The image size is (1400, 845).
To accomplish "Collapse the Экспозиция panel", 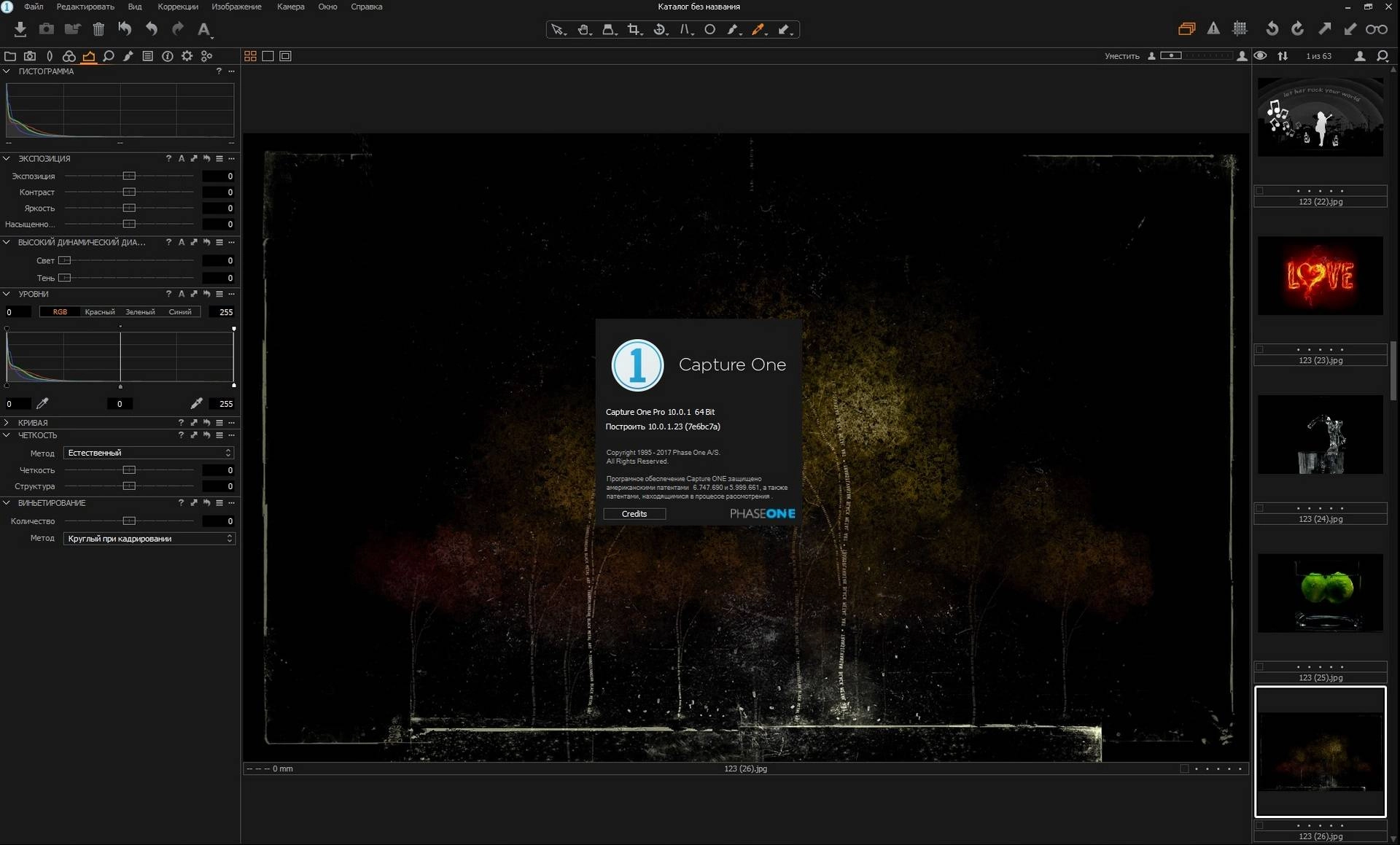I will click(7, 158).
